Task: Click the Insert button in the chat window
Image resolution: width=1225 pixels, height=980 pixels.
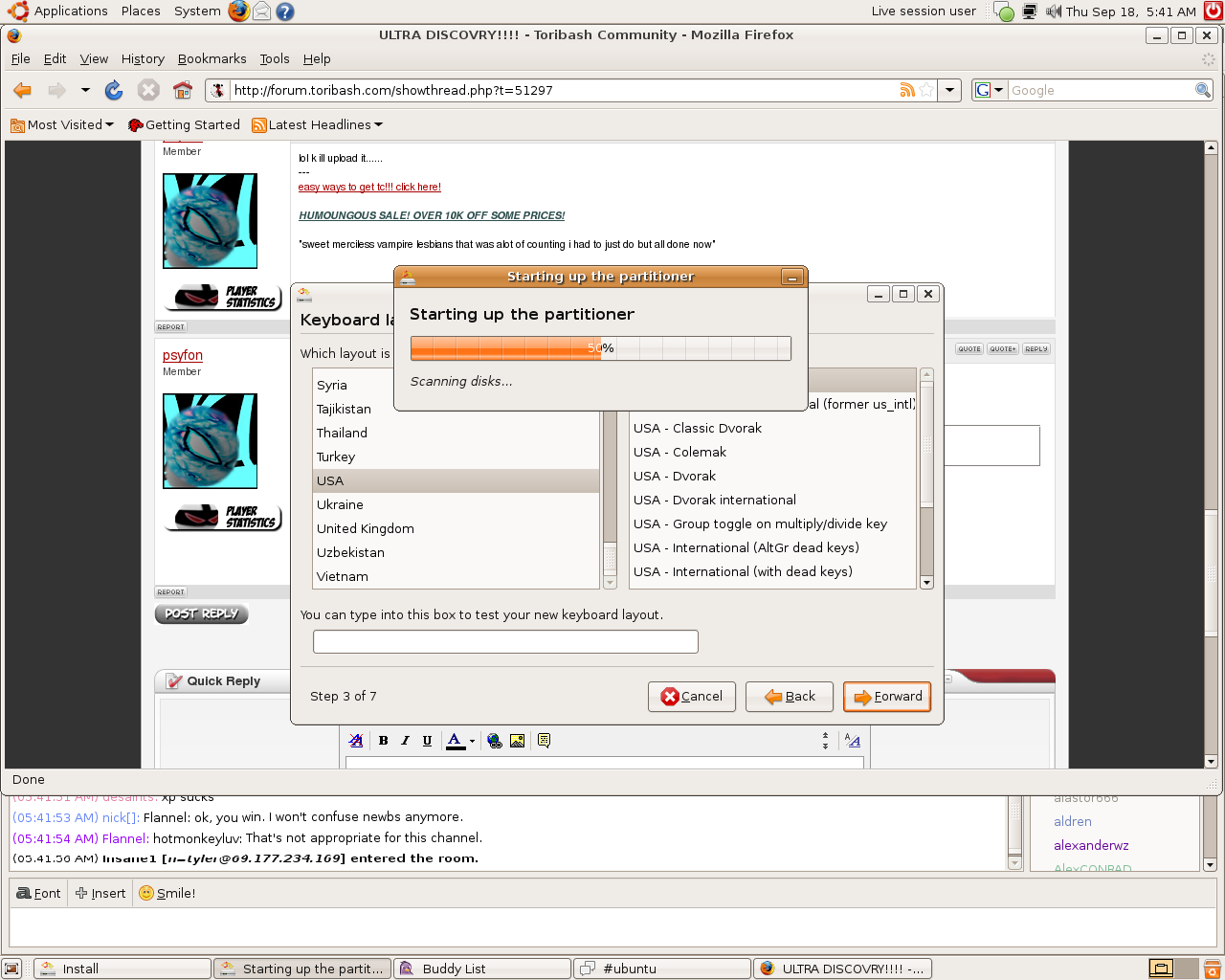Action: pos(100,893)
